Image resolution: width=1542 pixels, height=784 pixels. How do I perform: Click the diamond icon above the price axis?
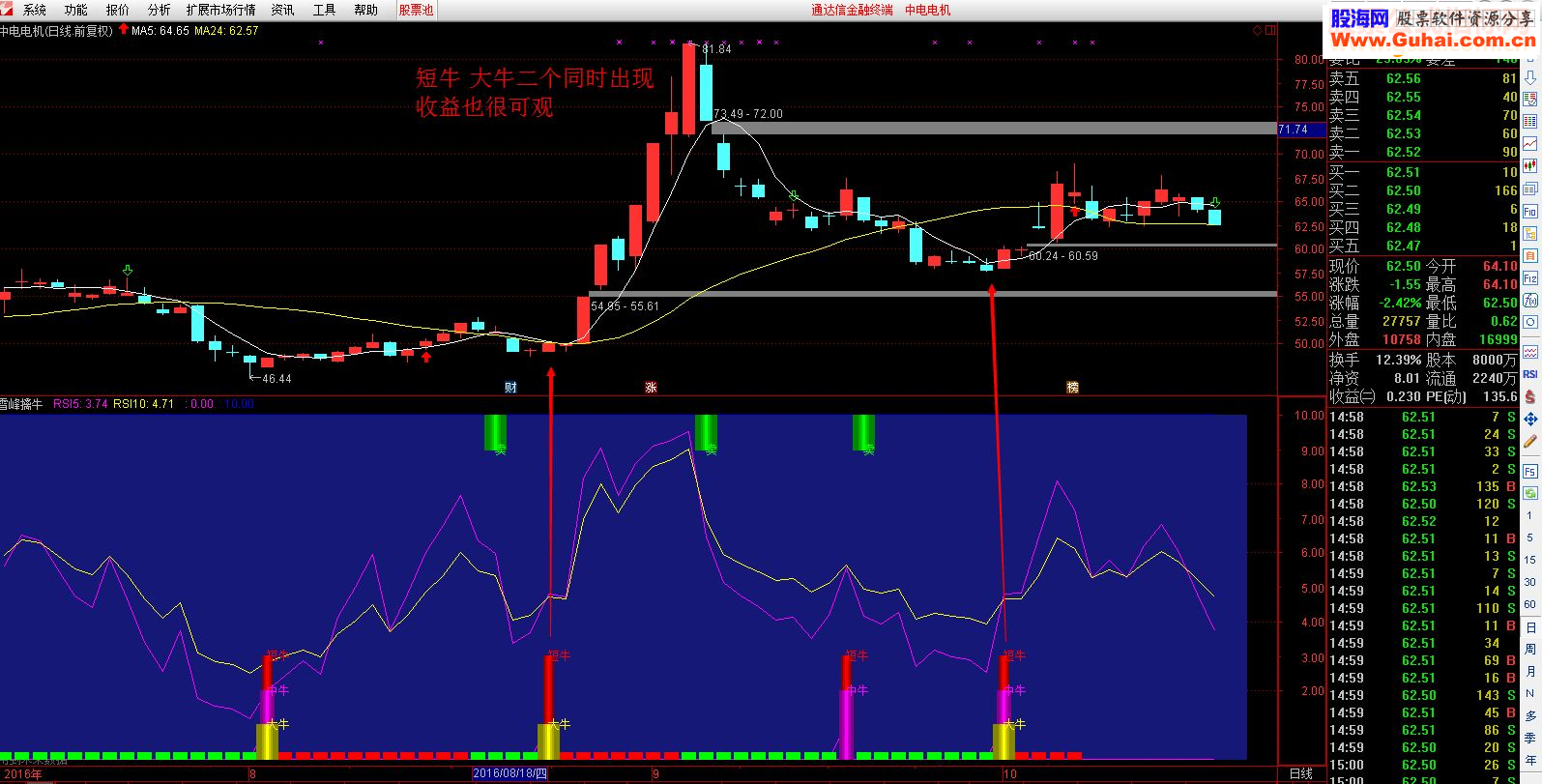(x=1257, y=31)
